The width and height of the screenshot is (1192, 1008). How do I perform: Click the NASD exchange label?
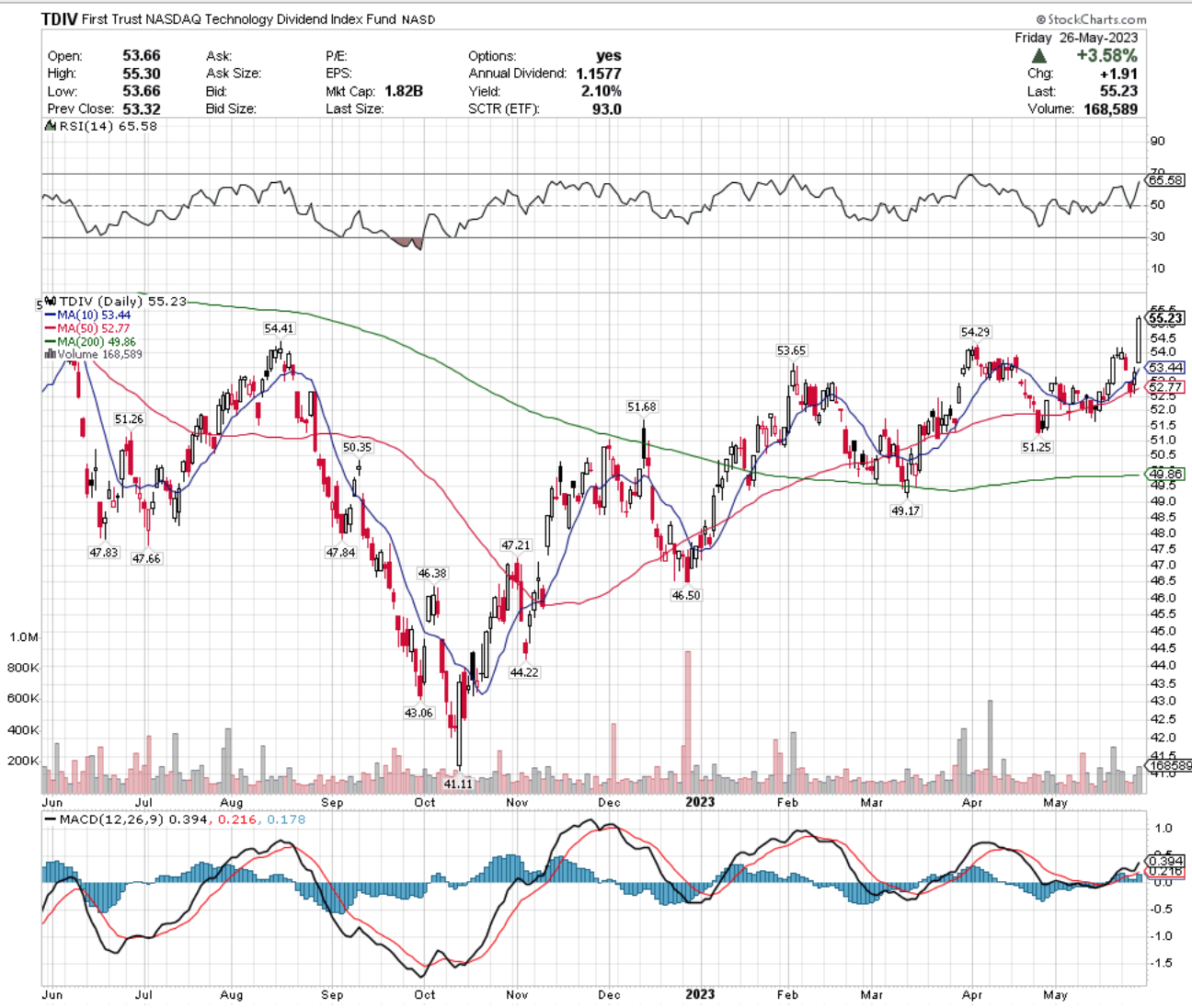pos(418,19)
